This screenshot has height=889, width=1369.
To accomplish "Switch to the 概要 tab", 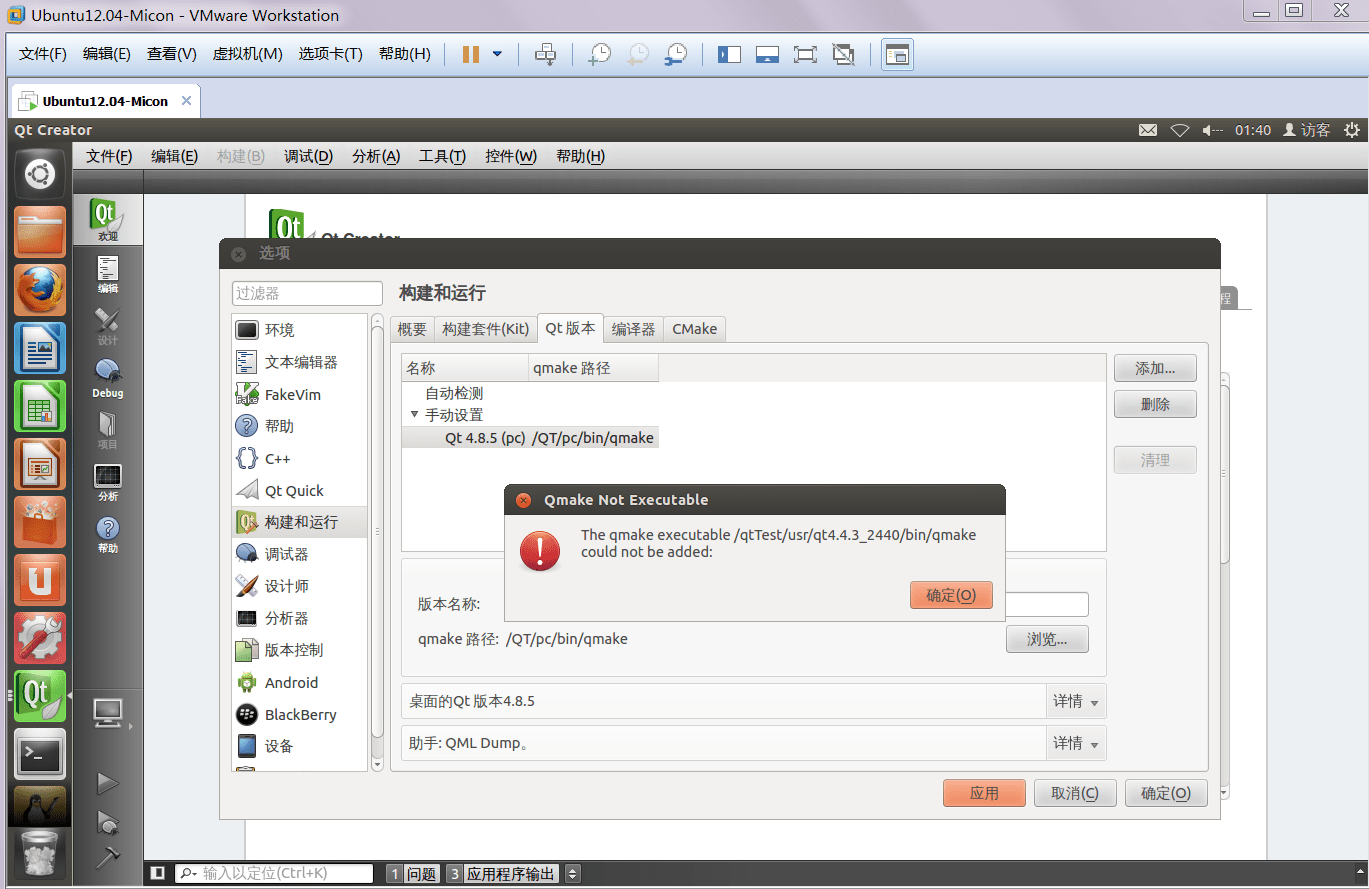I will (x=412, y=329).
